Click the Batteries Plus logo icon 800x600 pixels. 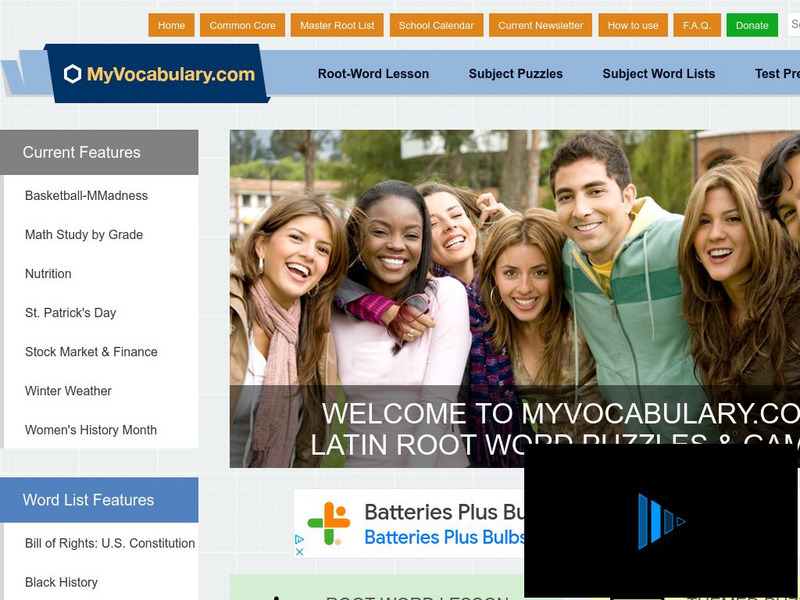[329, 523]
